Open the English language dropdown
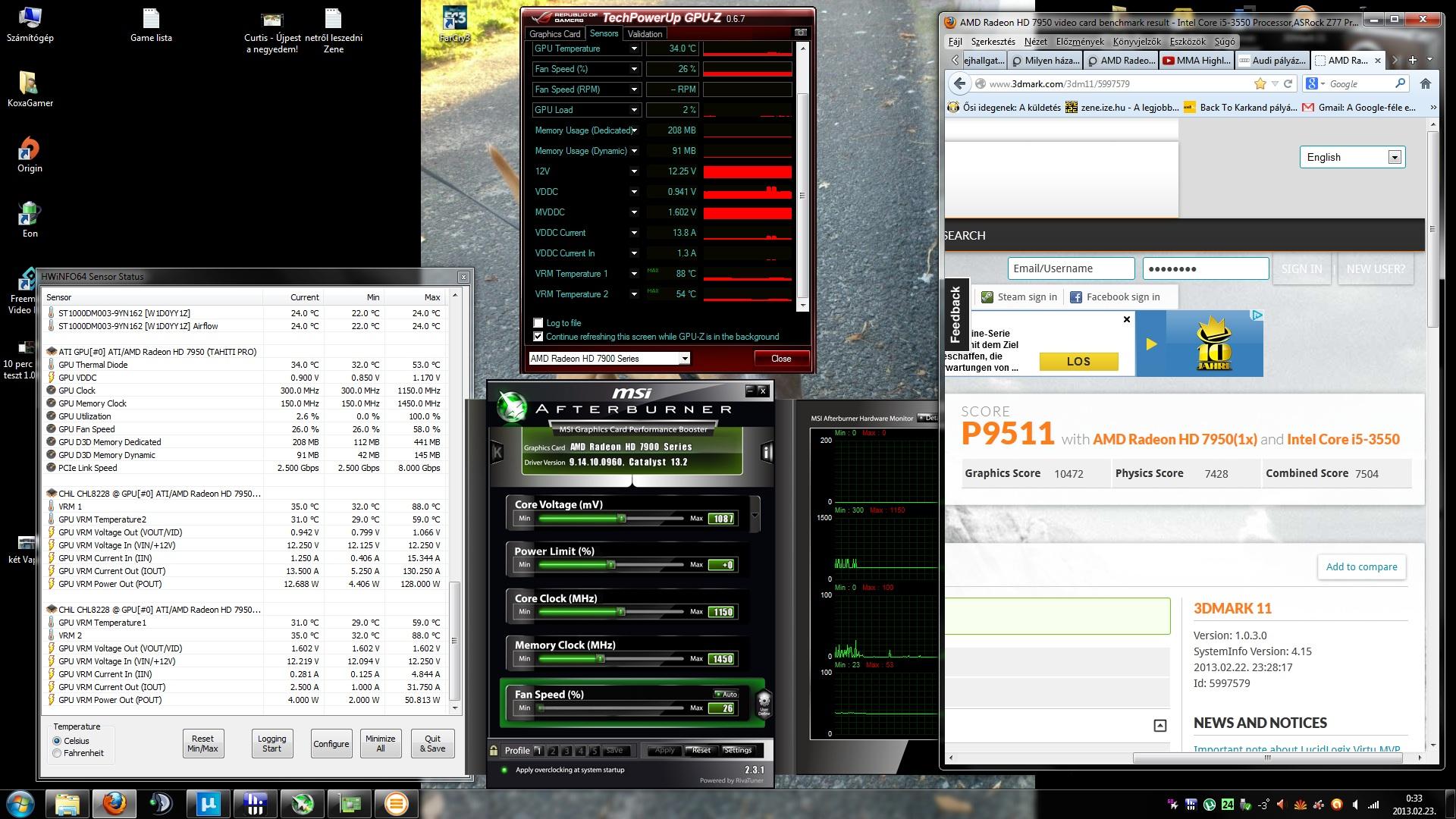Image resolution: width=1456 pixels, height=819 pixels. 1353,157
